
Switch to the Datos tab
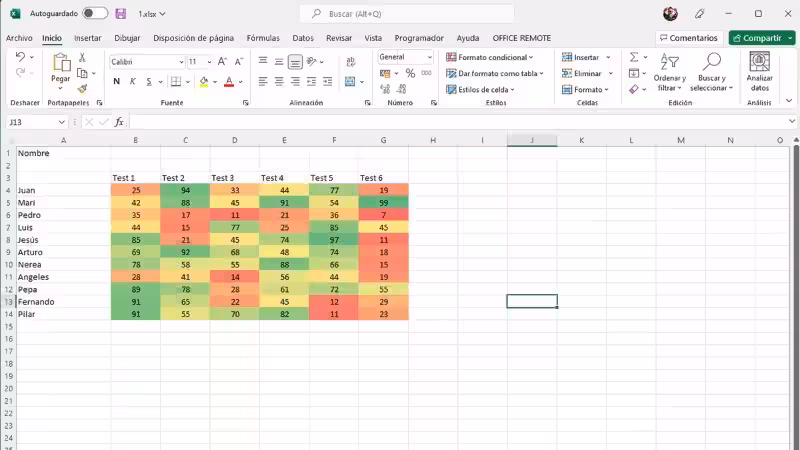pyautogui.click(x=303, y=38)
